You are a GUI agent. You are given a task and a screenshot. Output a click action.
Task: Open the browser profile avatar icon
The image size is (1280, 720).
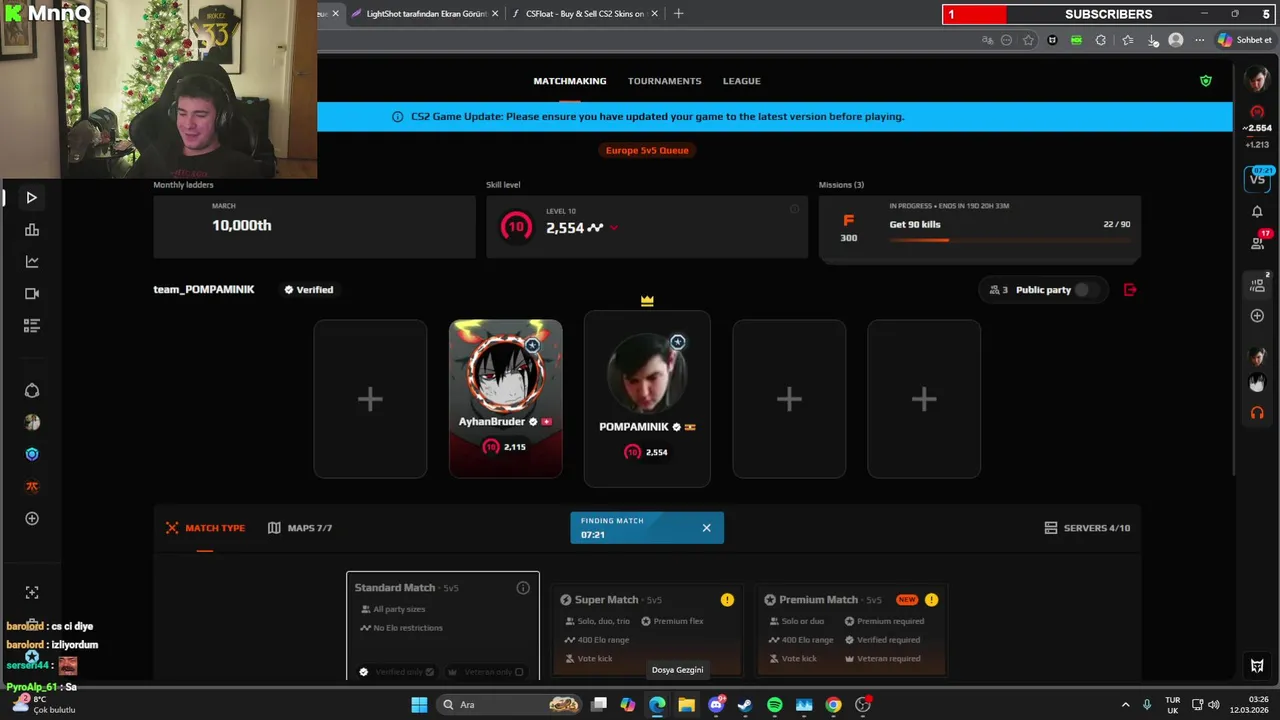pos(1176,40)
